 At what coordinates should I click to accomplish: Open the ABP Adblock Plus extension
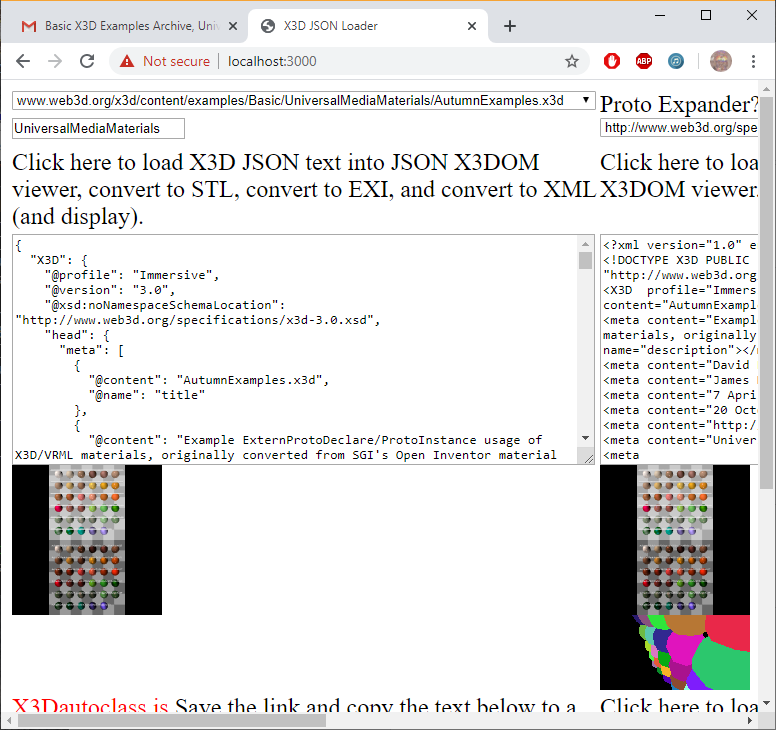point(644,61)
